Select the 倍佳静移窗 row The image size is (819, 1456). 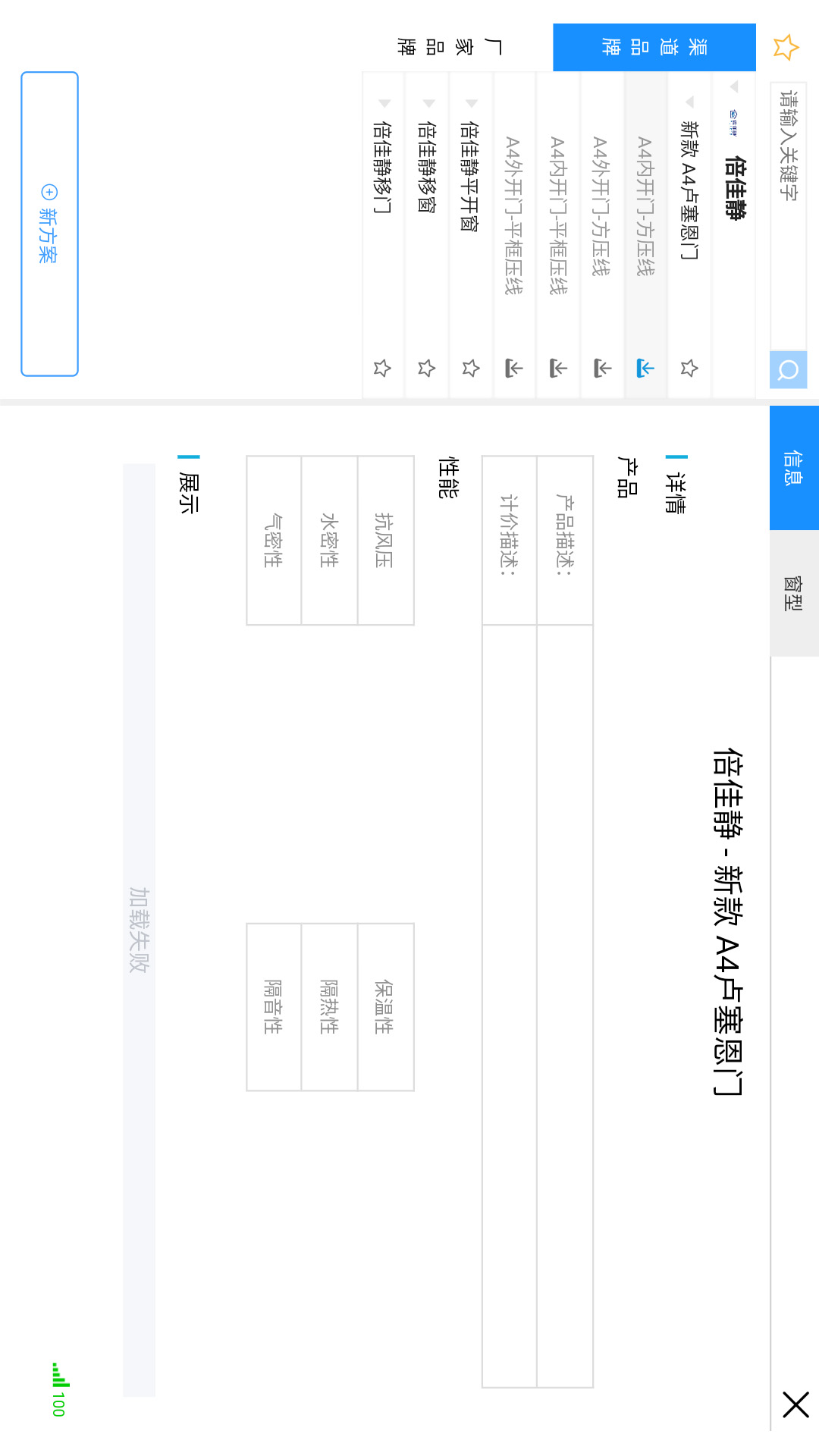coord(427,235)
